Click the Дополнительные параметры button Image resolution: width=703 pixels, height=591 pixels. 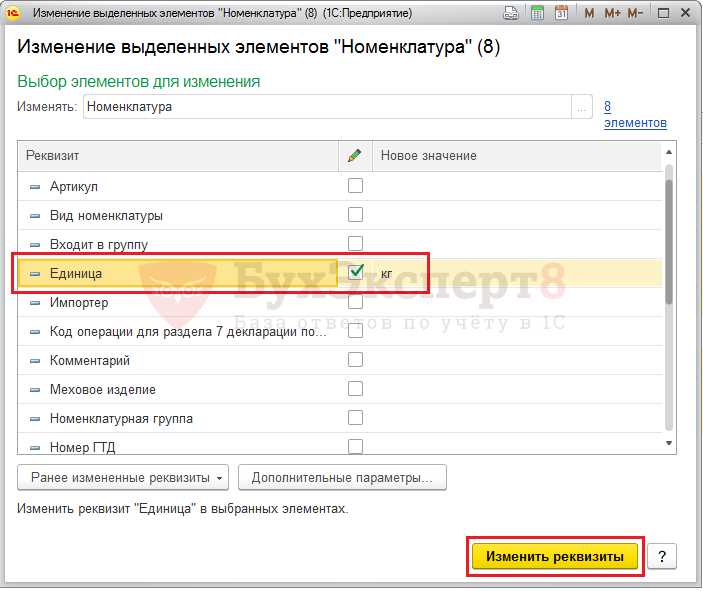[x=342, y=478]
